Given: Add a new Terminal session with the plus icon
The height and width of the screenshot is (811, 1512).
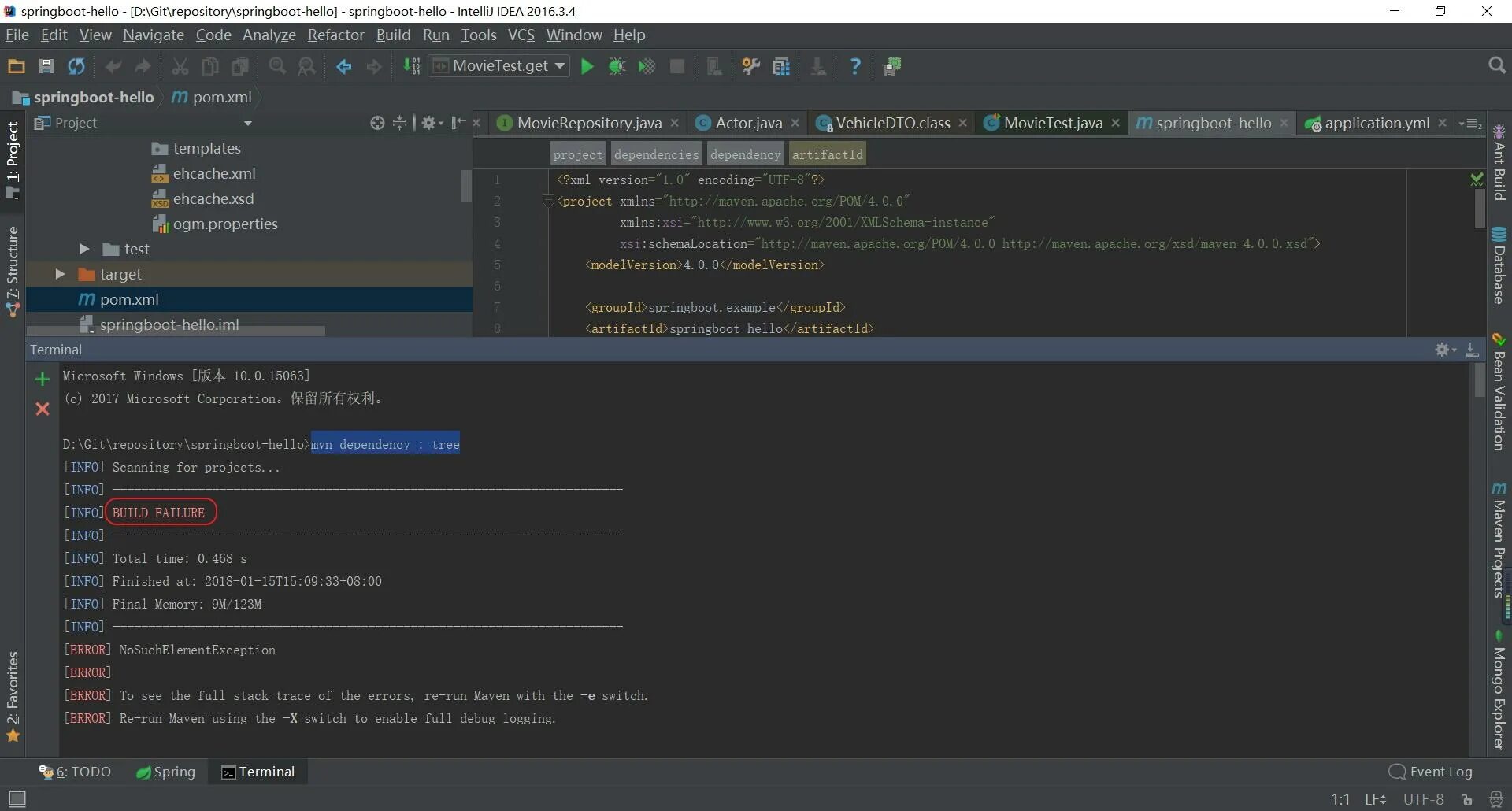Looking at the screenshot, I should tap(42, 379).
